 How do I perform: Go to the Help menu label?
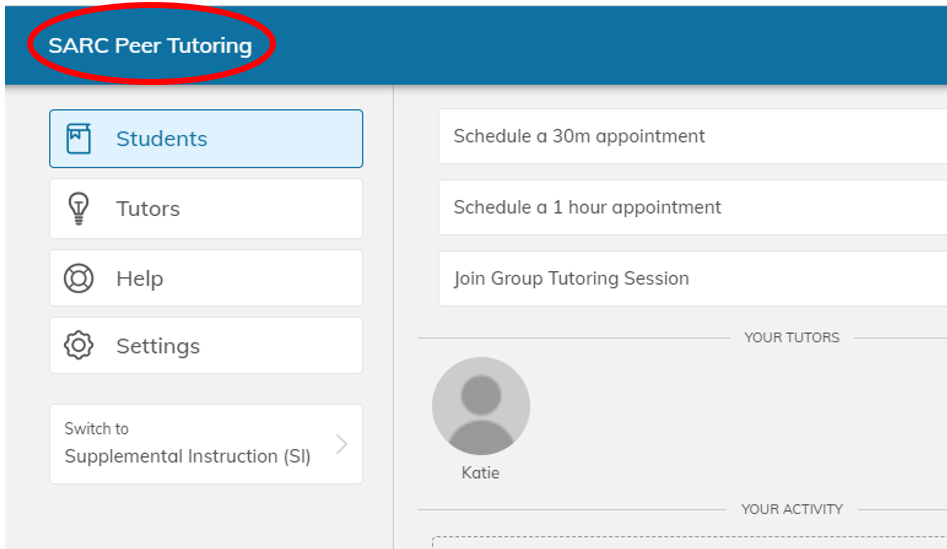pyautogui.click(x=139, y=278)
